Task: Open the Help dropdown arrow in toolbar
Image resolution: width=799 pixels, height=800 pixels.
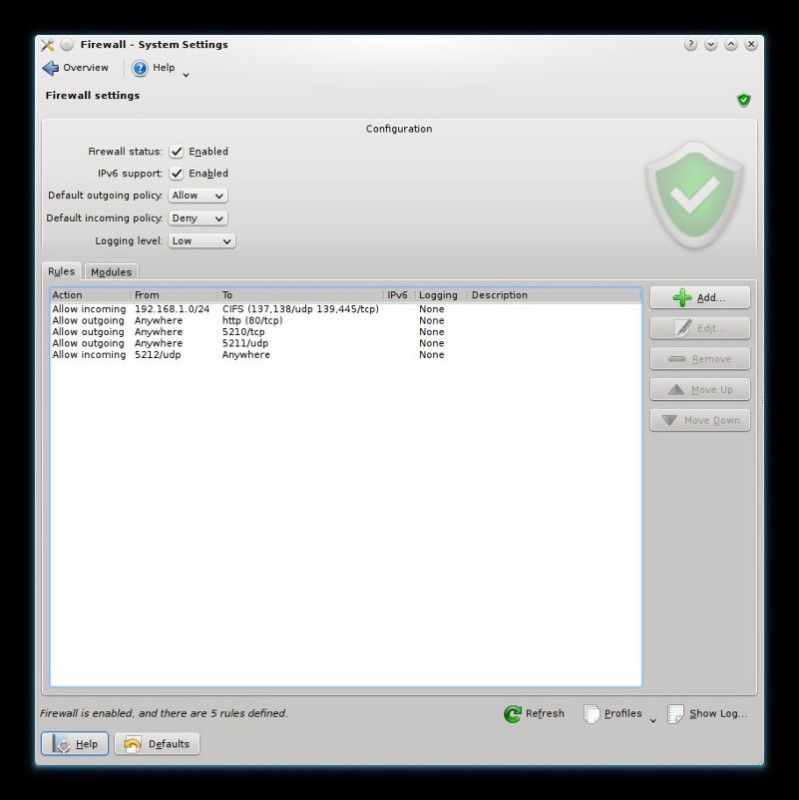Action: 186,75
